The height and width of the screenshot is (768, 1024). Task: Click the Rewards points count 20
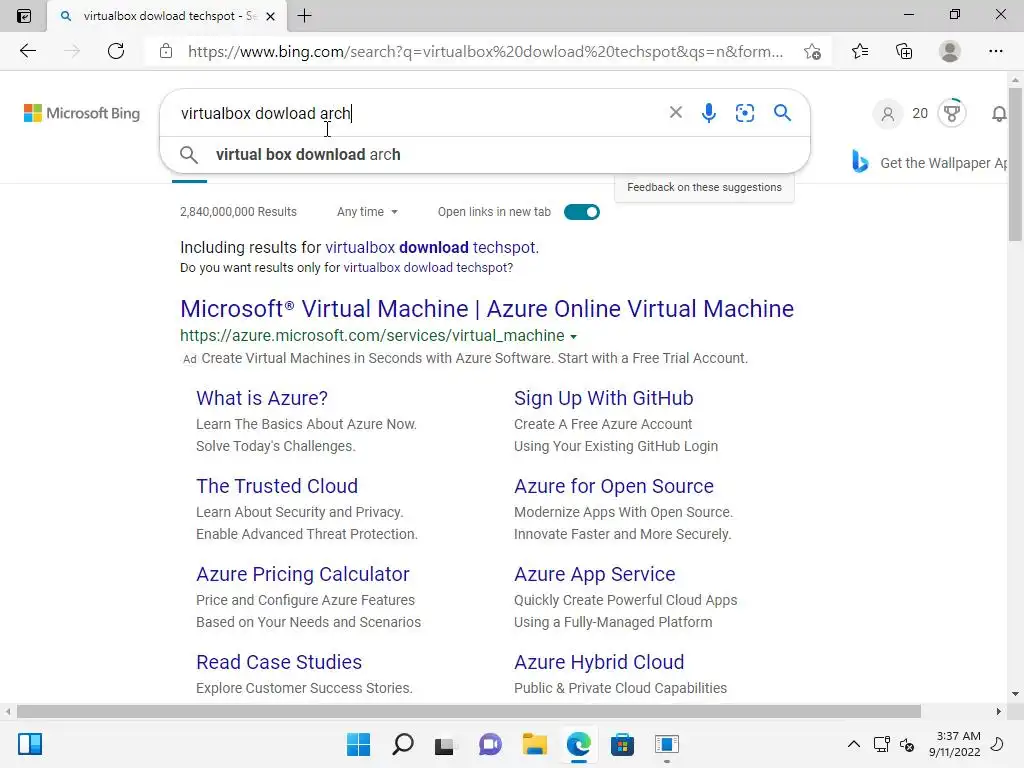pyautogui.click(x=920, y=113)
